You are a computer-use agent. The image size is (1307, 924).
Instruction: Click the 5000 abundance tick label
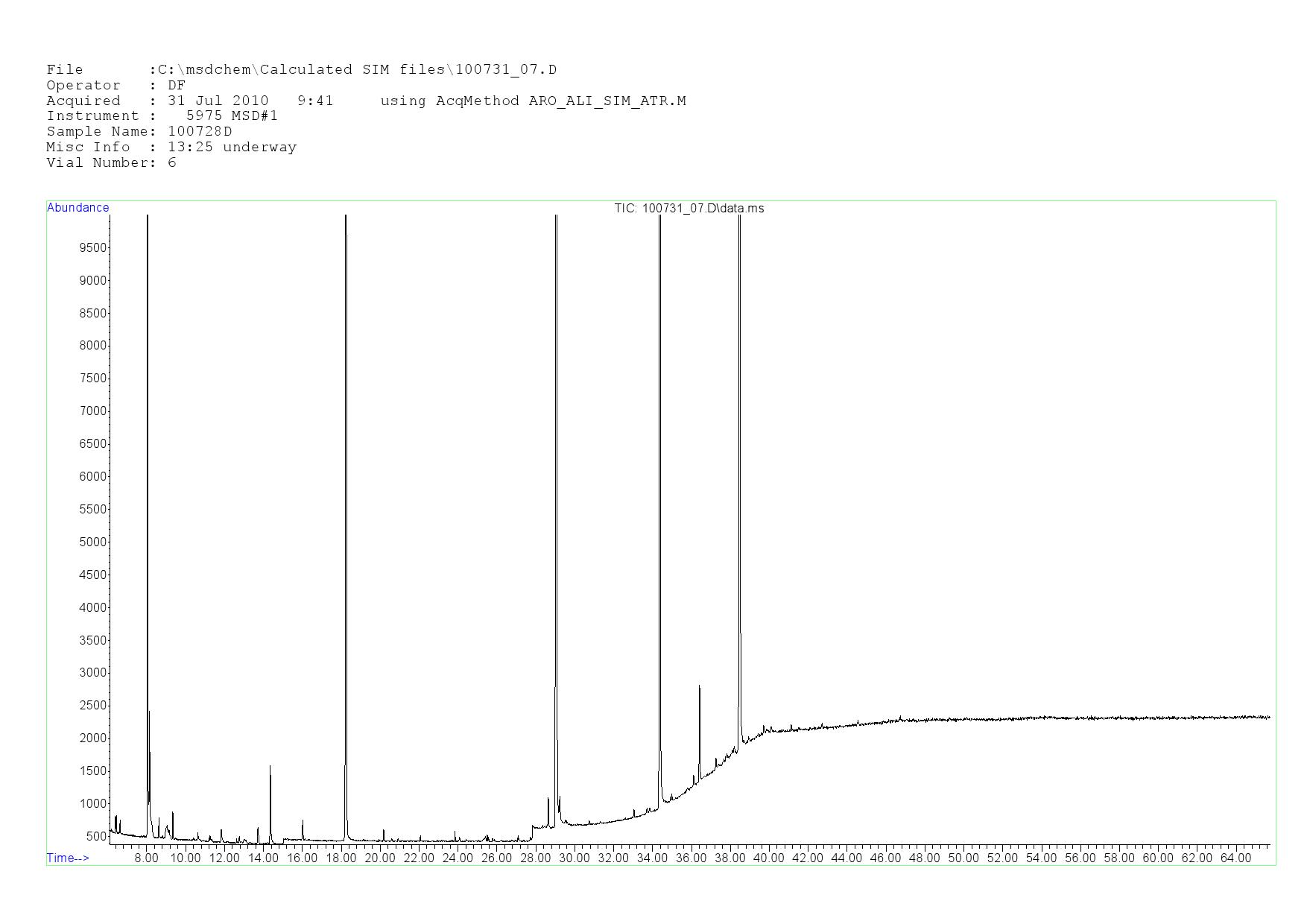click(x=93, y=542)
